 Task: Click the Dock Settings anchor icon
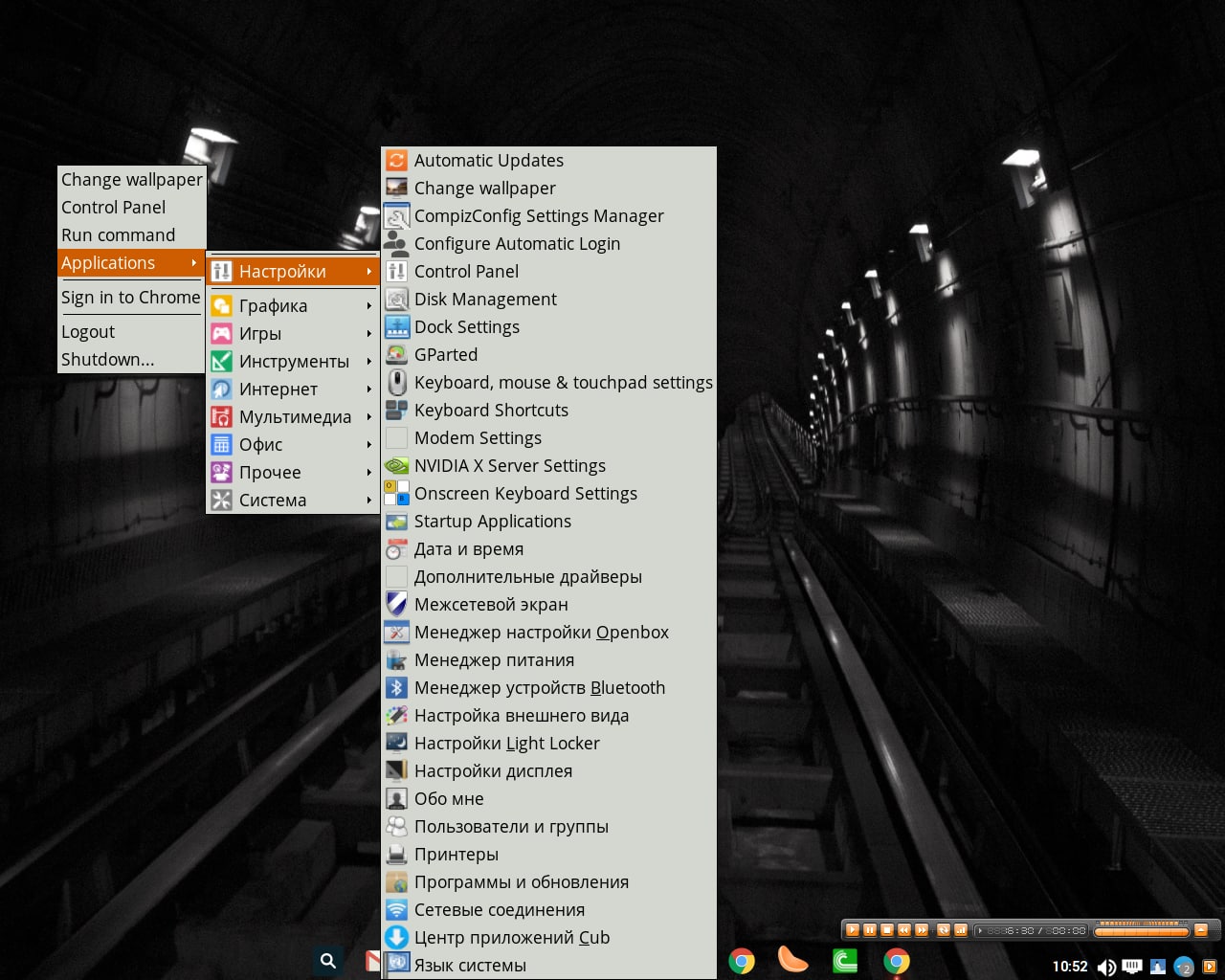[396, 327]
